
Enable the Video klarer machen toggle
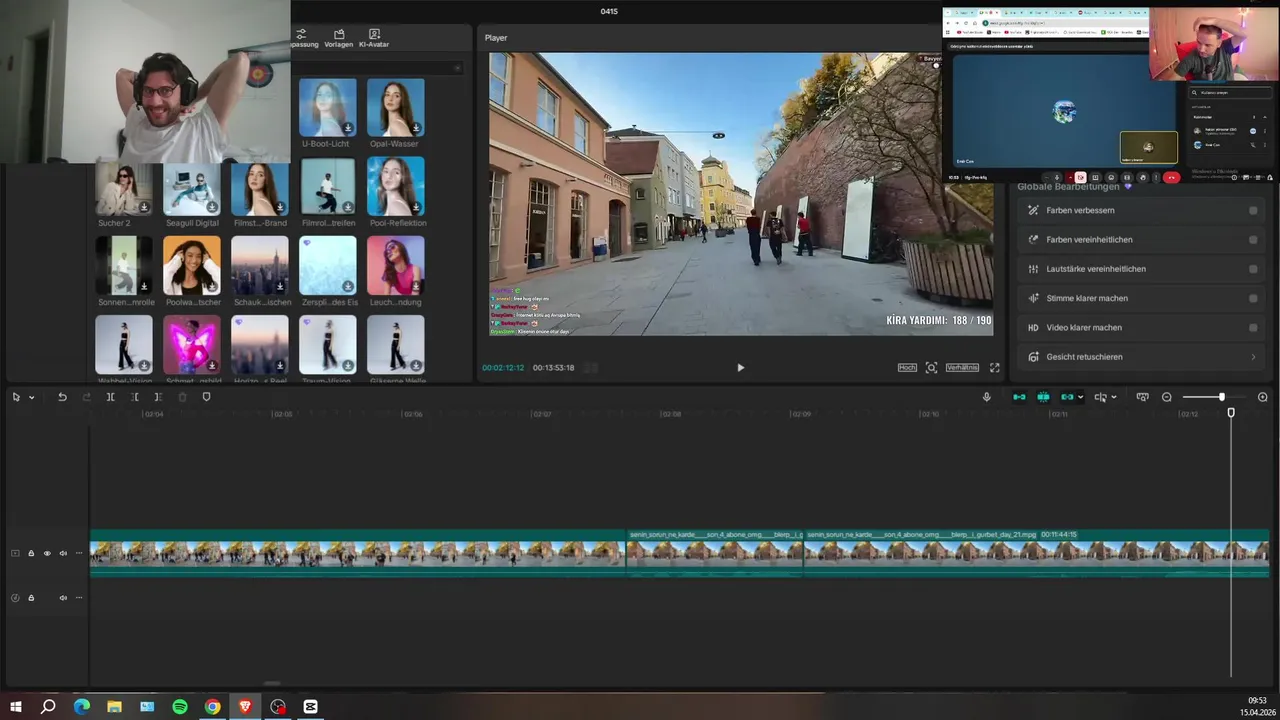(x=1253, y=327)
